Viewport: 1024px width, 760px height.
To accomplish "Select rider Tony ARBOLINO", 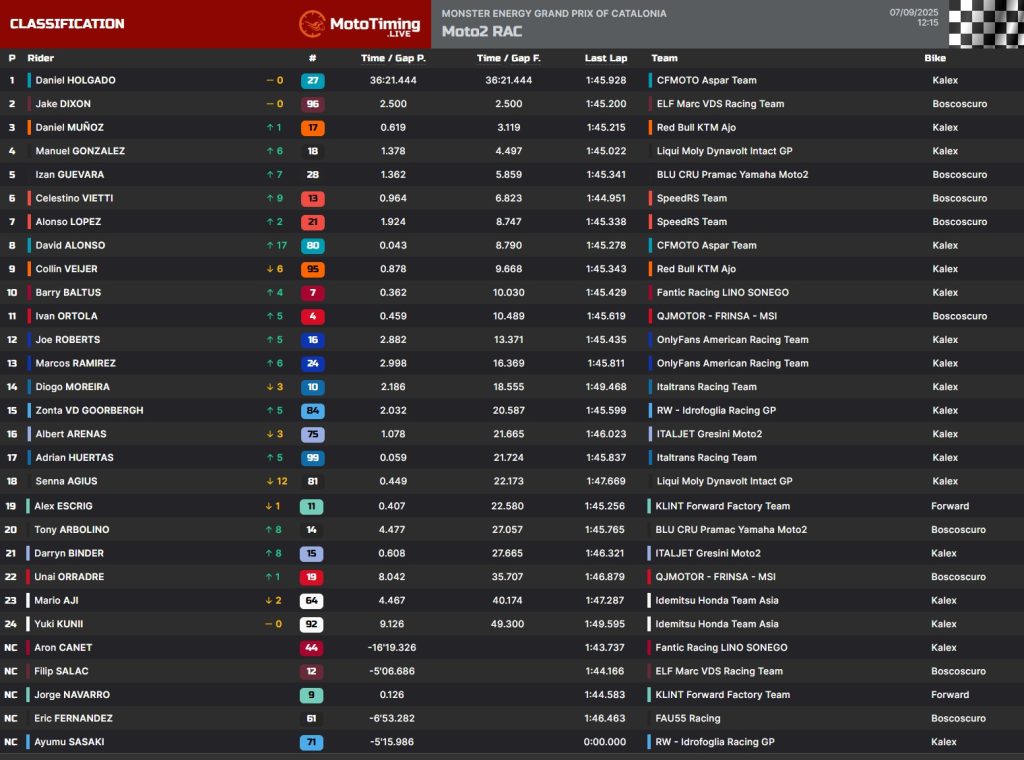I will [72, 530].
